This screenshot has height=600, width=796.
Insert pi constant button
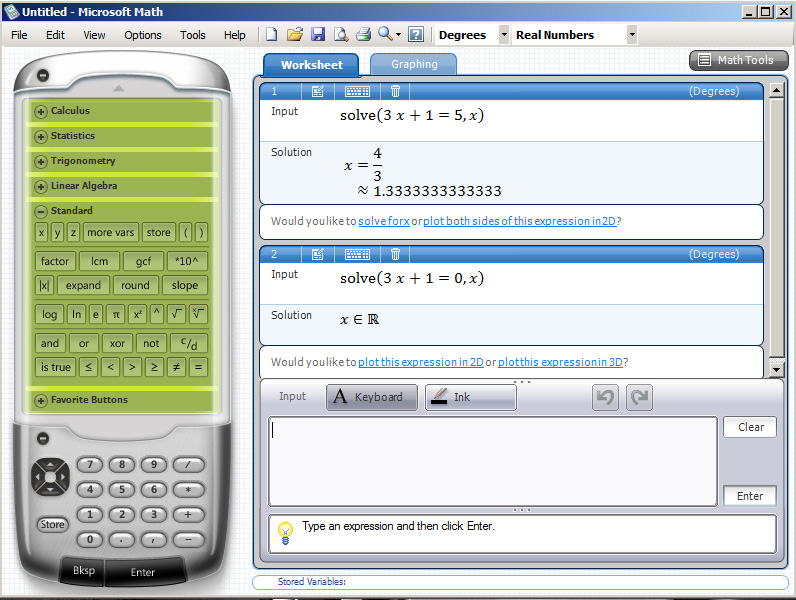click(116, 314)
